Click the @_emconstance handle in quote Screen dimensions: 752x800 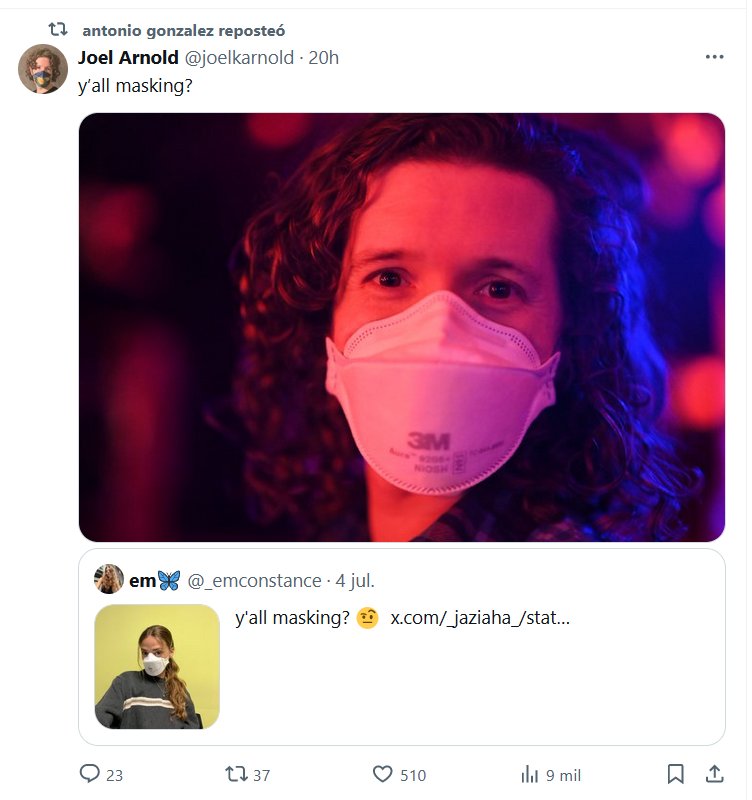(254, 580)
